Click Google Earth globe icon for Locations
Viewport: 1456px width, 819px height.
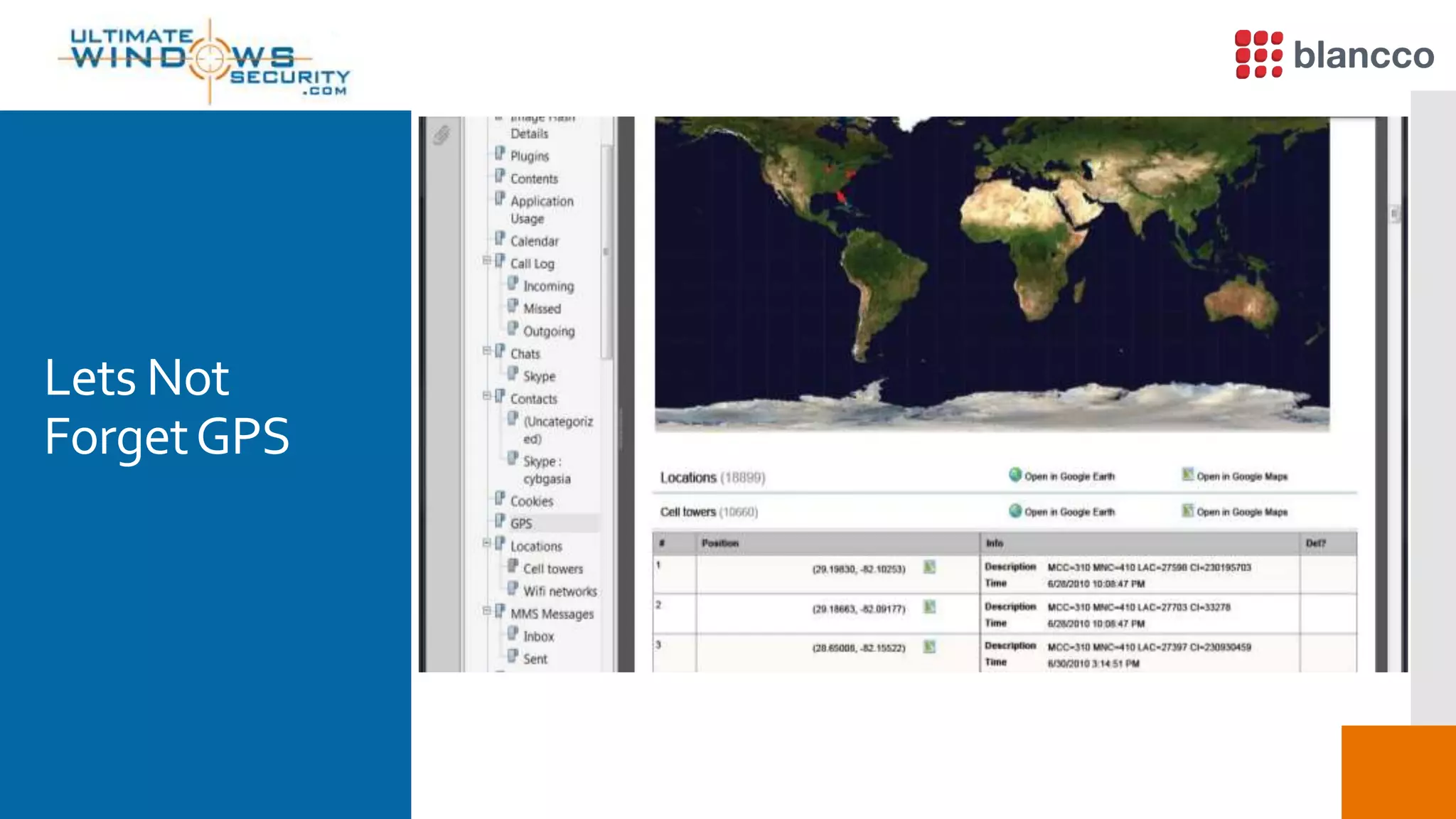1015,475
